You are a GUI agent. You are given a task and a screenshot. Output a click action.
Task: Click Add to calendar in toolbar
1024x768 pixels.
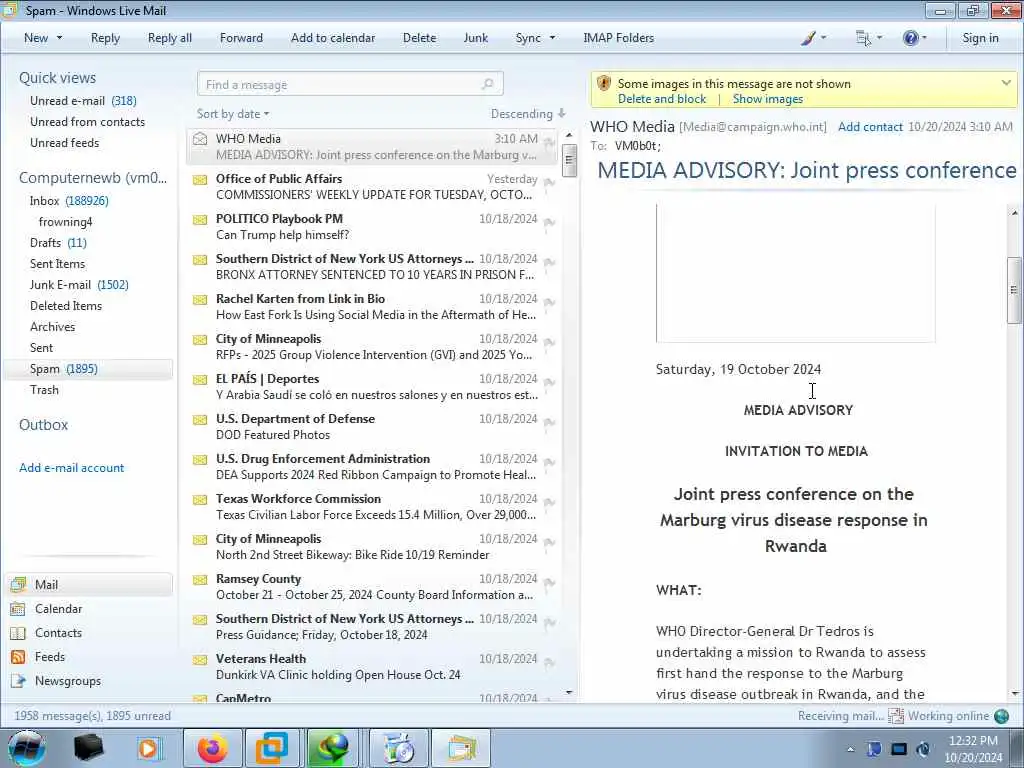coord(333,38)
